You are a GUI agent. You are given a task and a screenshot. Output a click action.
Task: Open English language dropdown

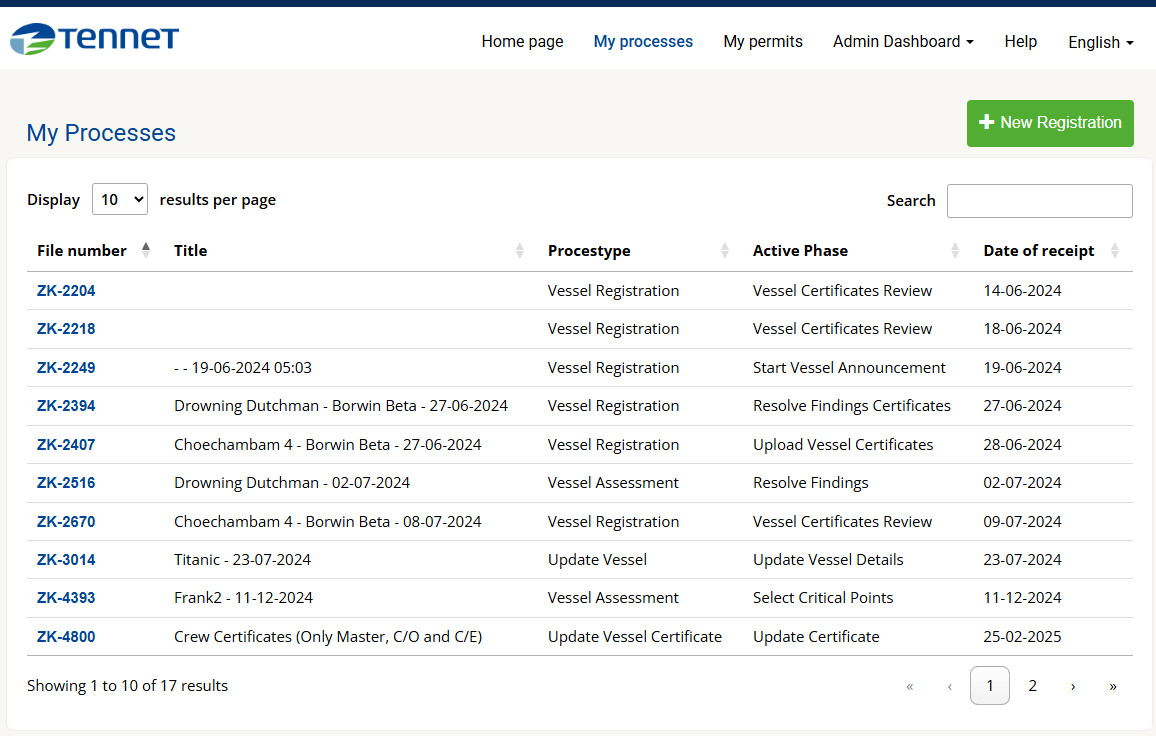1100,42
